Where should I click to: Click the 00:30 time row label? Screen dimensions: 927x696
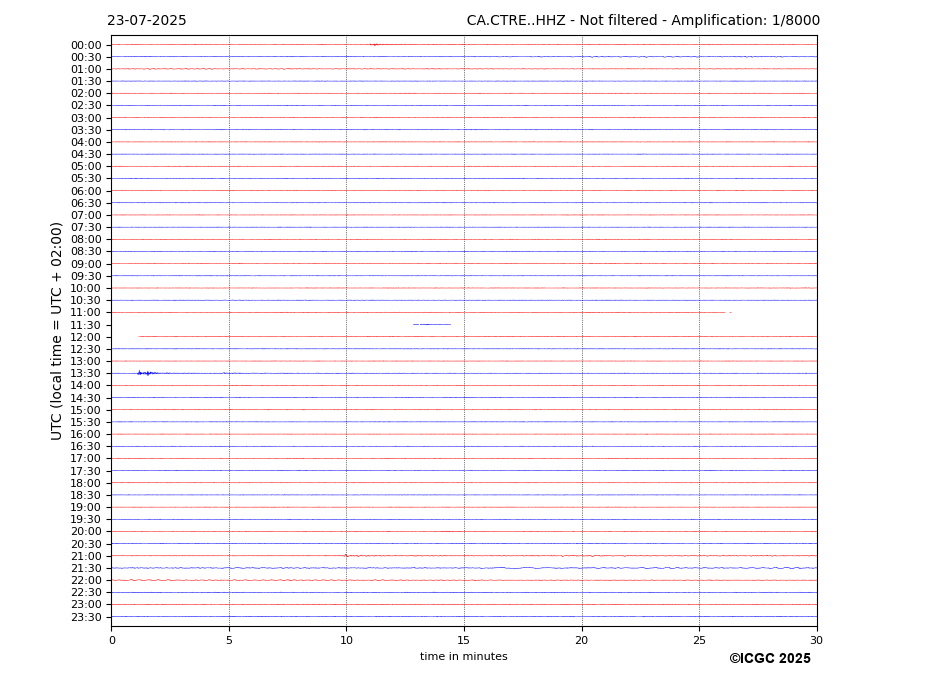[x=86, y=57]
